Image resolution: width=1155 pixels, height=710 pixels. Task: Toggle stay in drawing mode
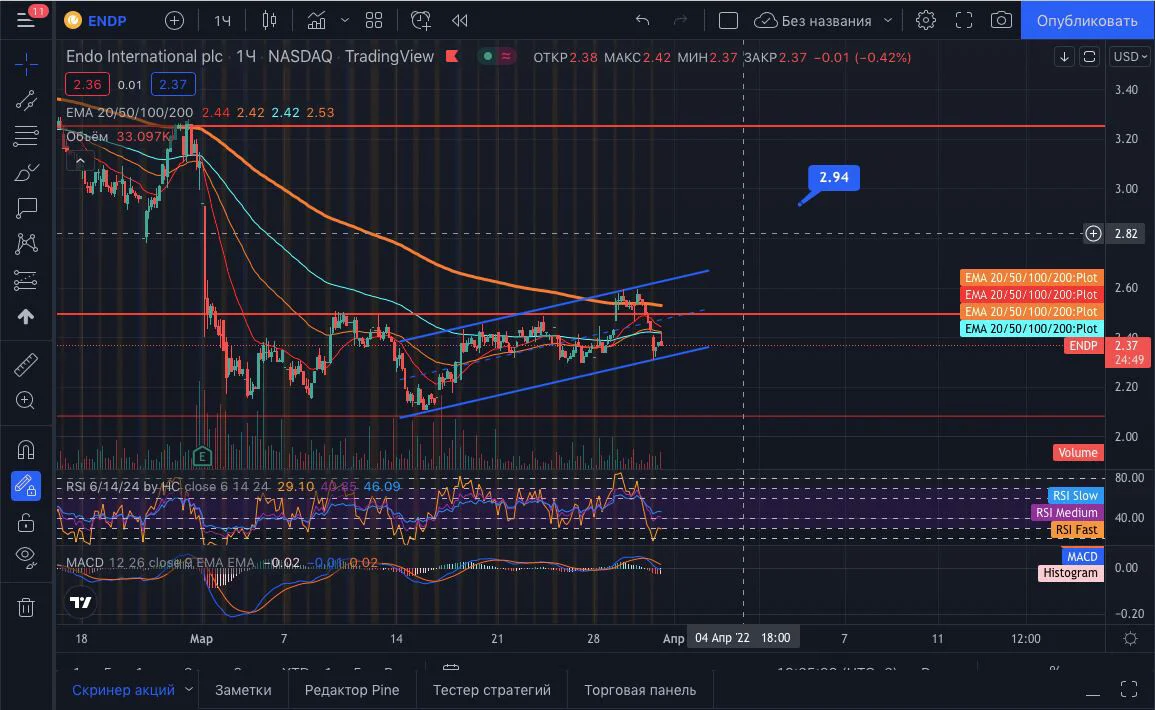click(26, 486)
